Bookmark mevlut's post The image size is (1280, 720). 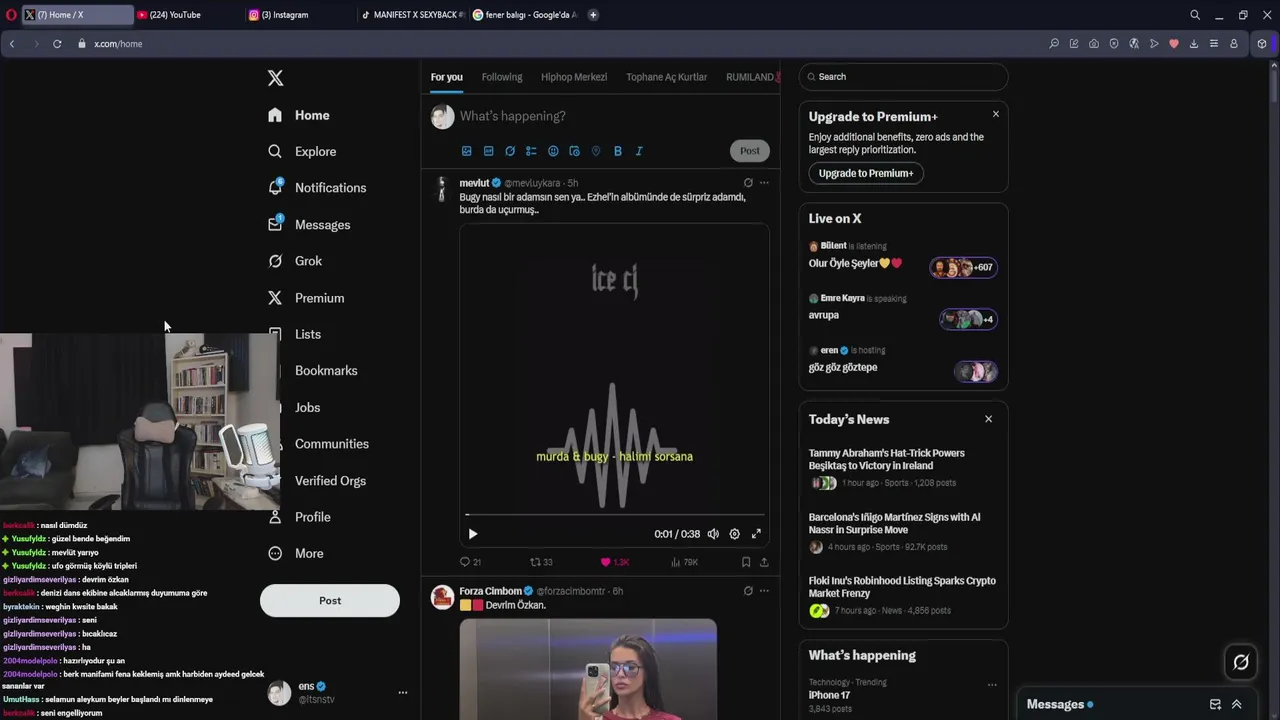(746, 562)
